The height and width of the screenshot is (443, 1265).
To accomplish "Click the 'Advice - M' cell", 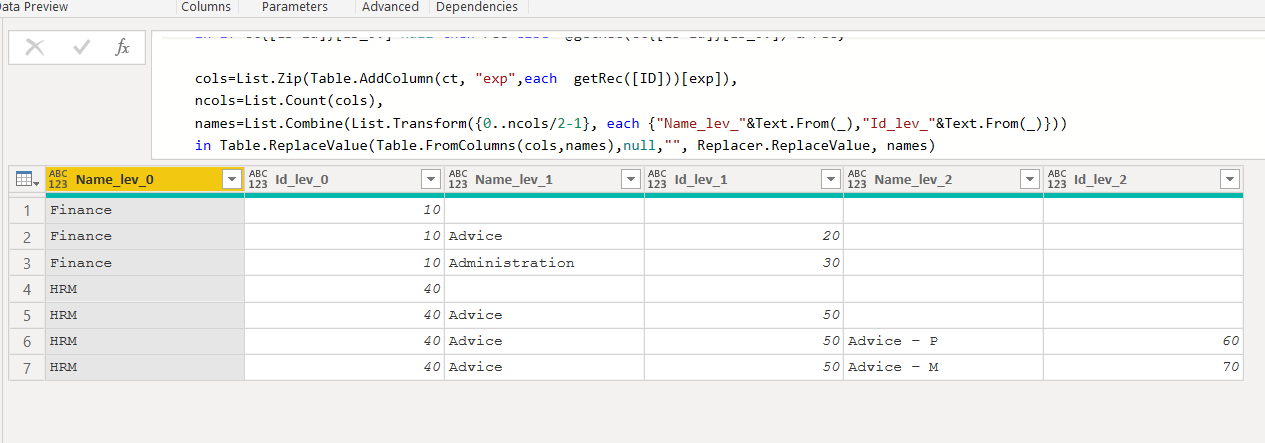I will [943, 367].
